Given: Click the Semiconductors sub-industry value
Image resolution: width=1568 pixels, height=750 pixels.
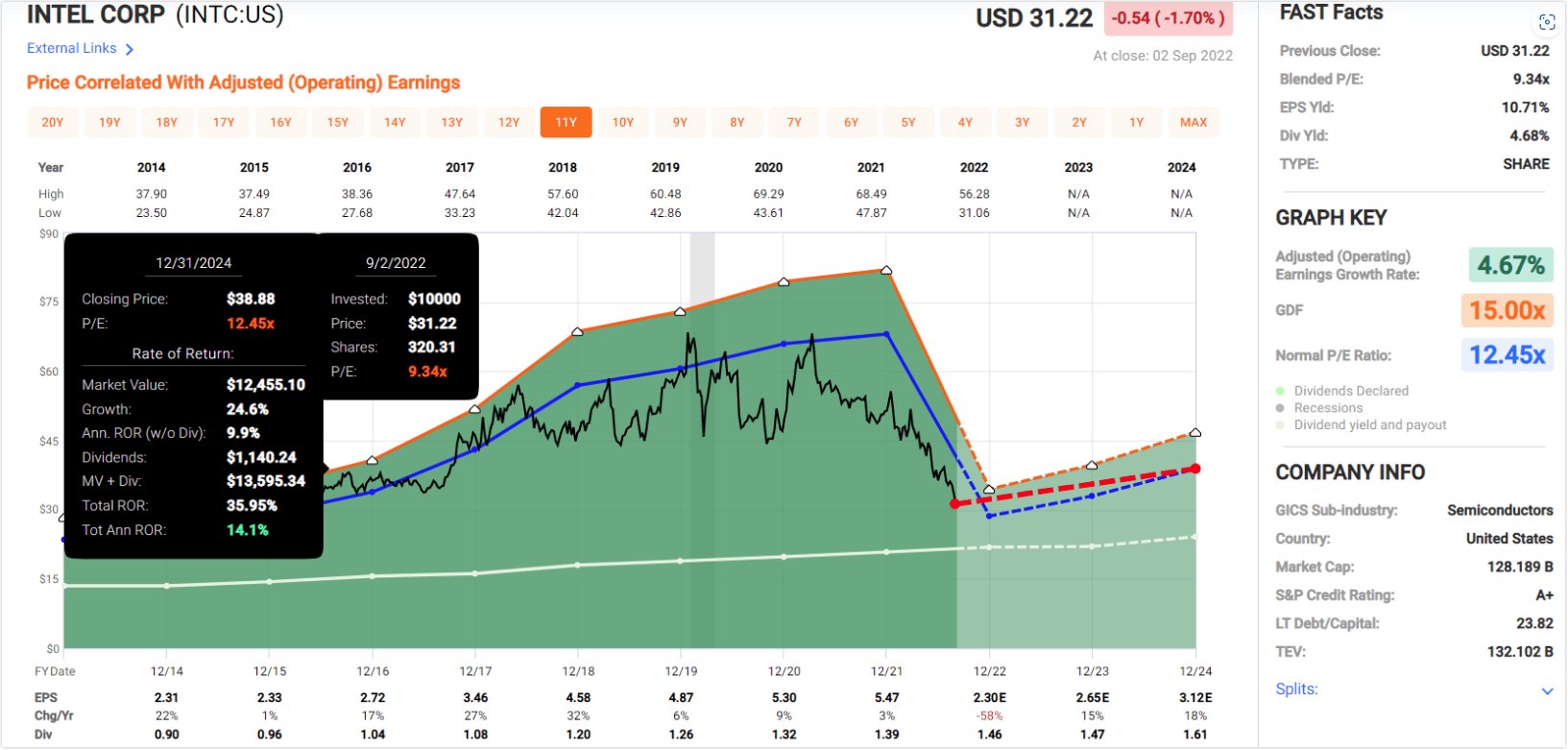Looking at the screenshot, I should click(1500, 510).
